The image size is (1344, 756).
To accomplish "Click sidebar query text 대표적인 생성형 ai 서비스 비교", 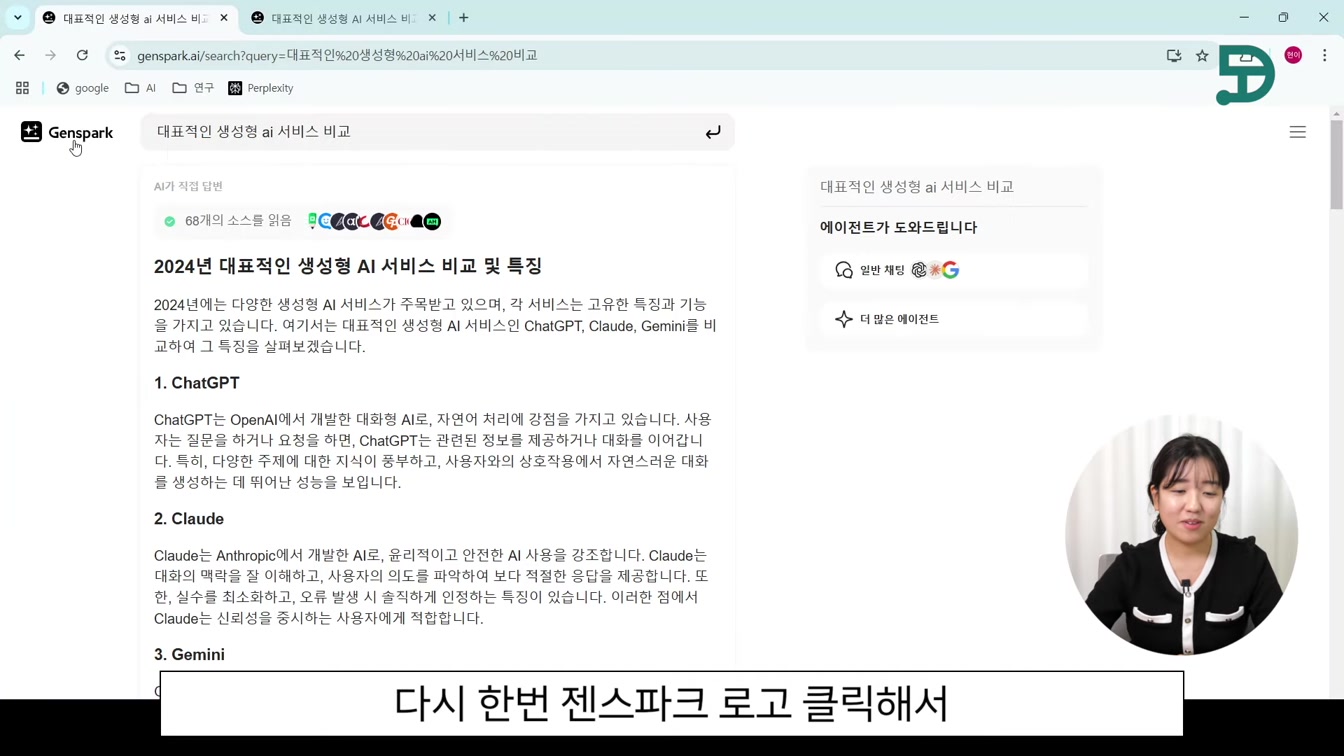I will (917, 187).
